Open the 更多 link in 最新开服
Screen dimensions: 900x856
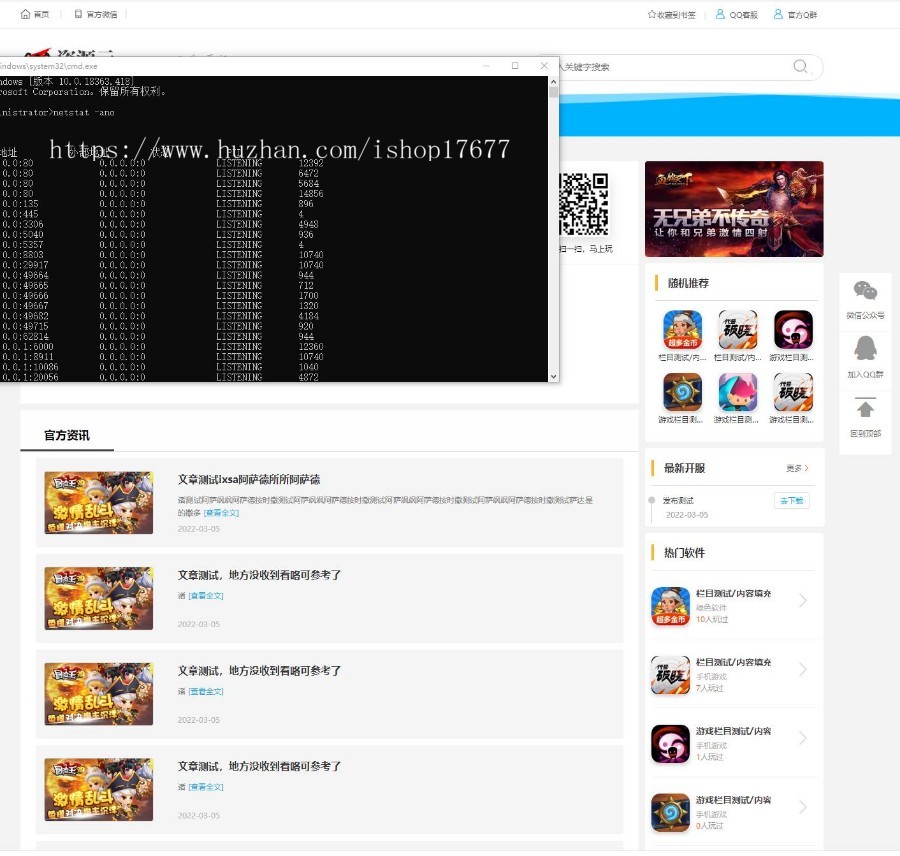click(x=797, y=468)
